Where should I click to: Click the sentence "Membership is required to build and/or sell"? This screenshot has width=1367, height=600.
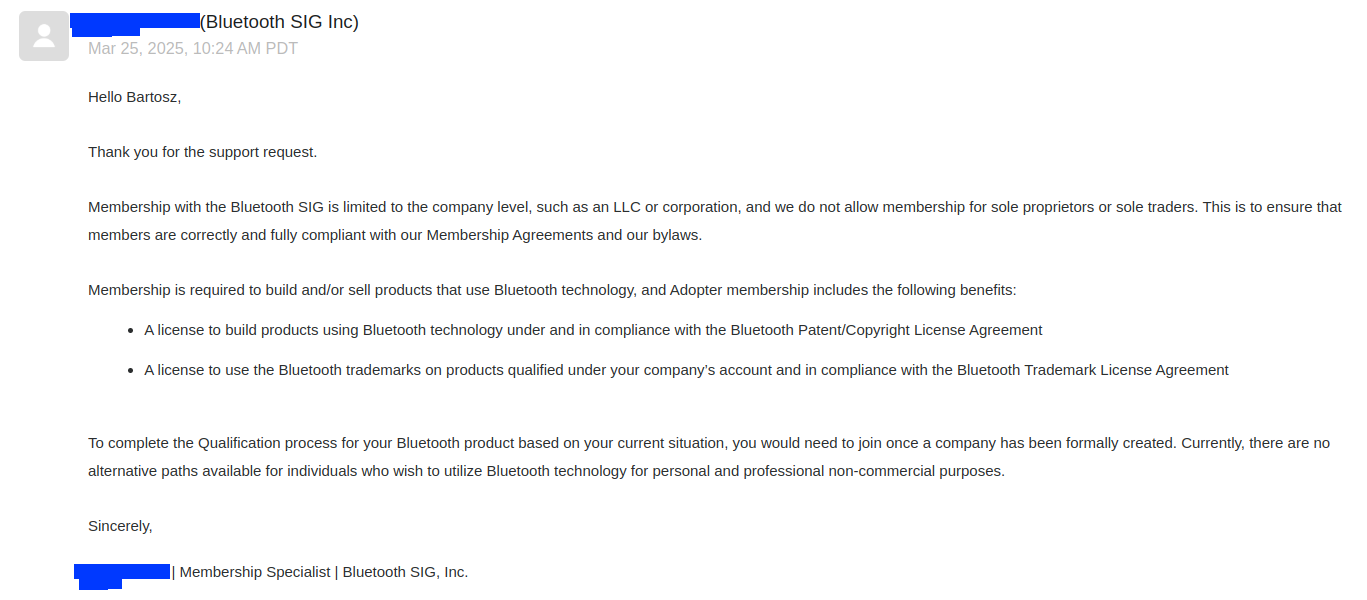(x=552, y=290)
